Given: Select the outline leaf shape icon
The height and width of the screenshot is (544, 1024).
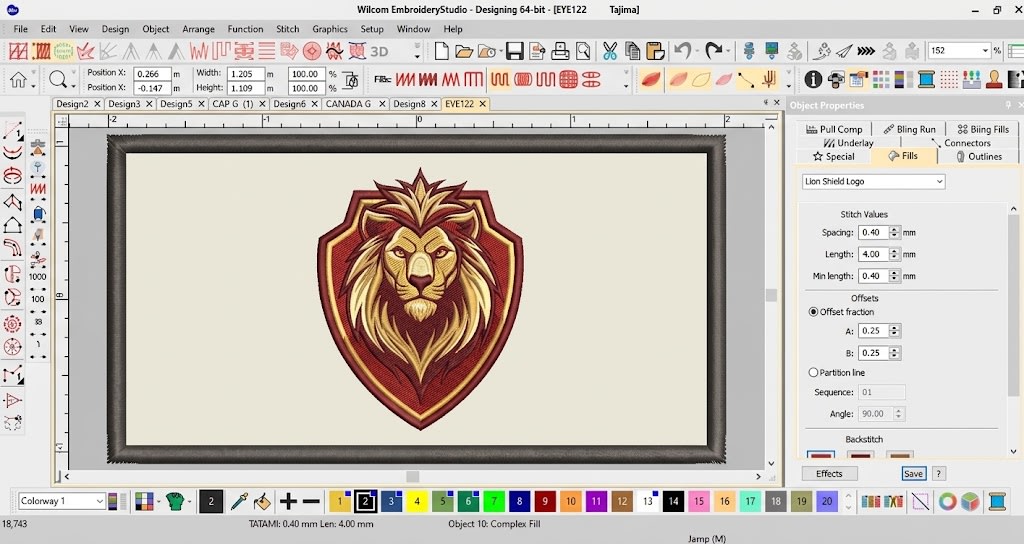Looking at the screenshot, I should 701,80.
